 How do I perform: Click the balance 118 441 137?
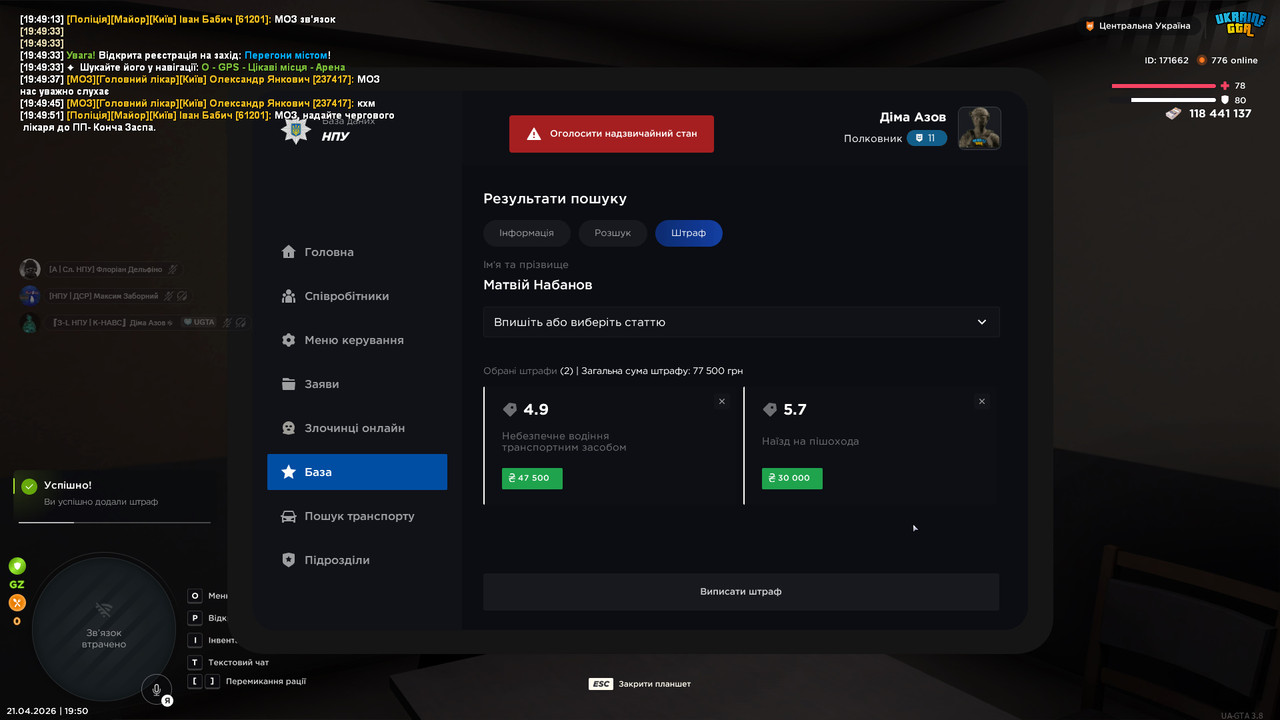point(1220,114)
